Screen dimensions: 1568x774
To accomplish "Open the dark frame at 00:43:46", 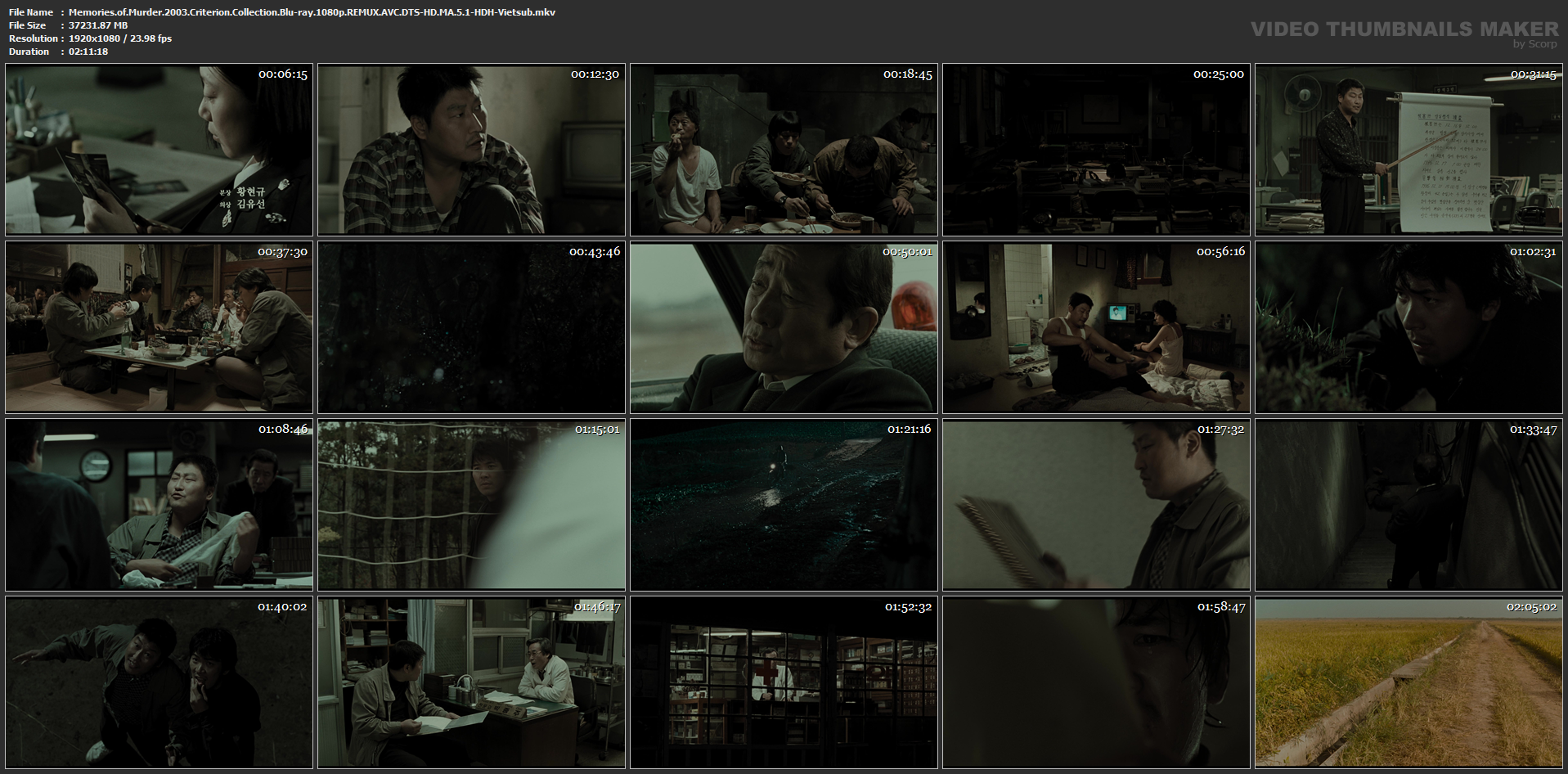I will (471, 327).
